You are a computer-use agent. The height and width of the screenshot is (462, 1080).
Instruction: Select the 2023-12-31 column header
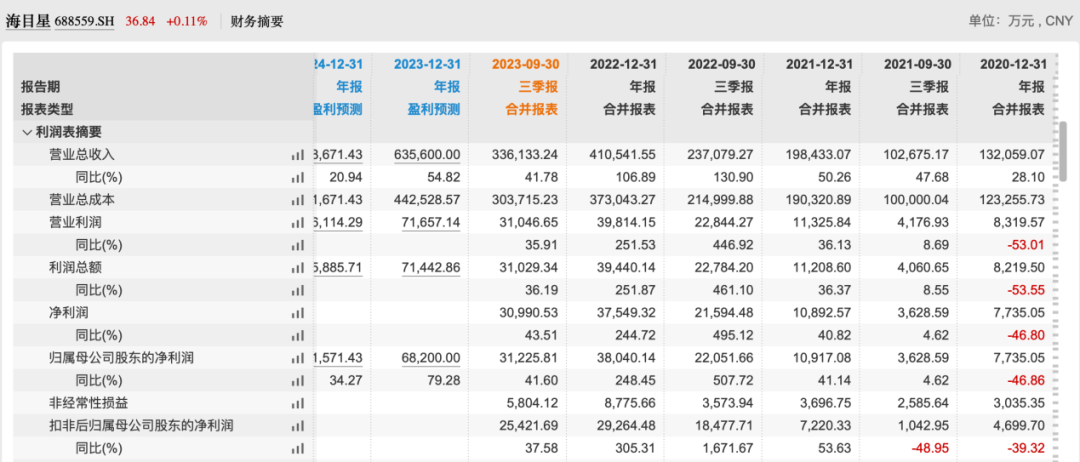tap(427, 64)
